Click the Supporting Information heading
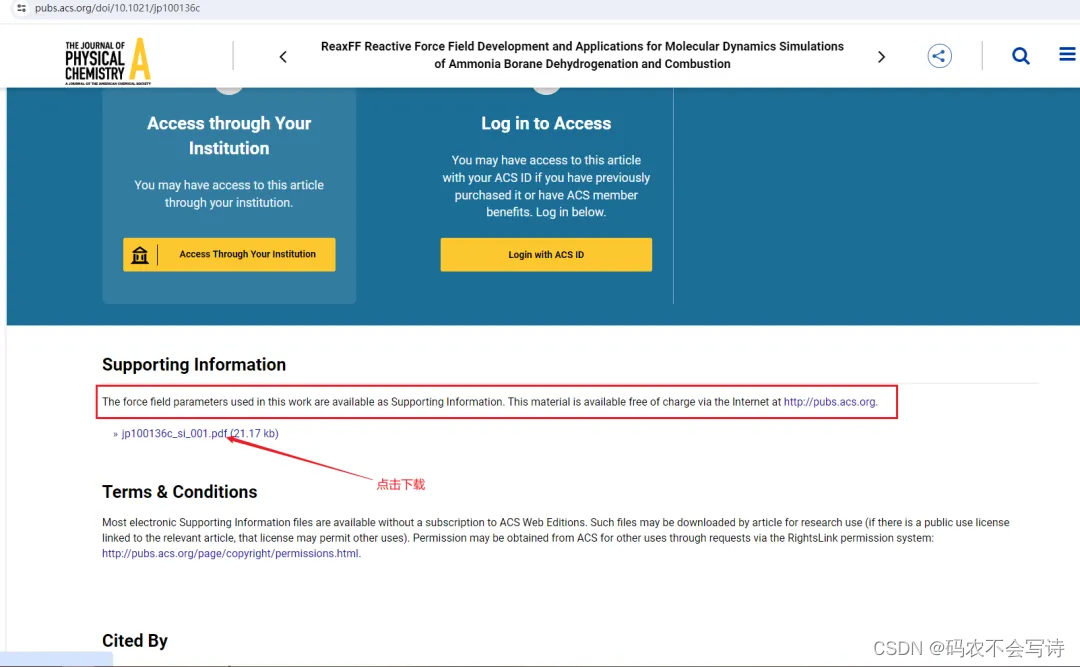This screenshot has width=1080, height=667. [x=194, y=365]
